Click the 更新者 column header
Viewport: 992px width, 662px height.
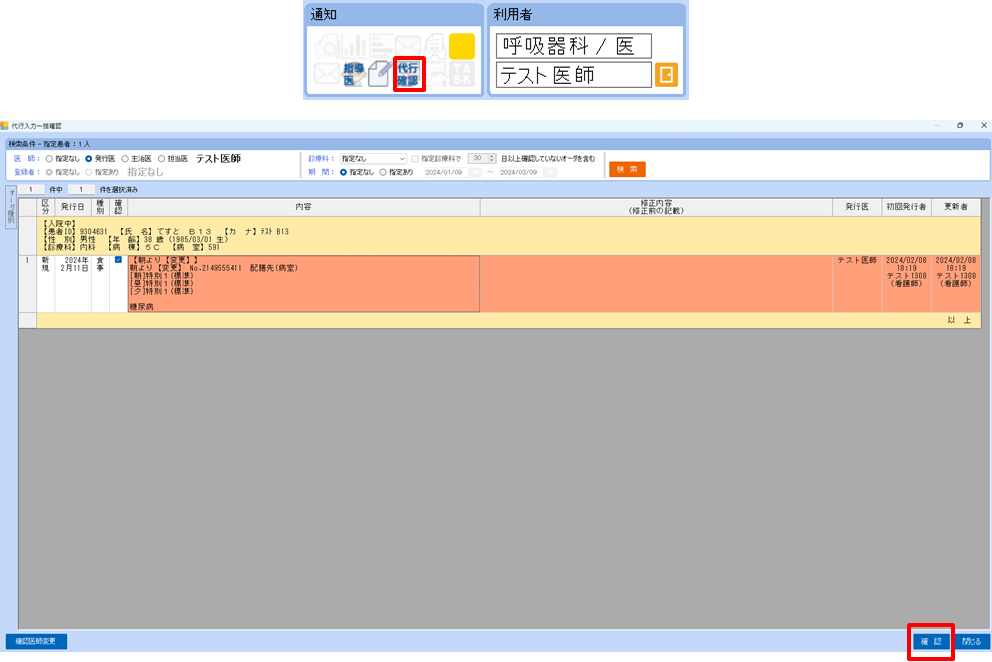[956, 207]
